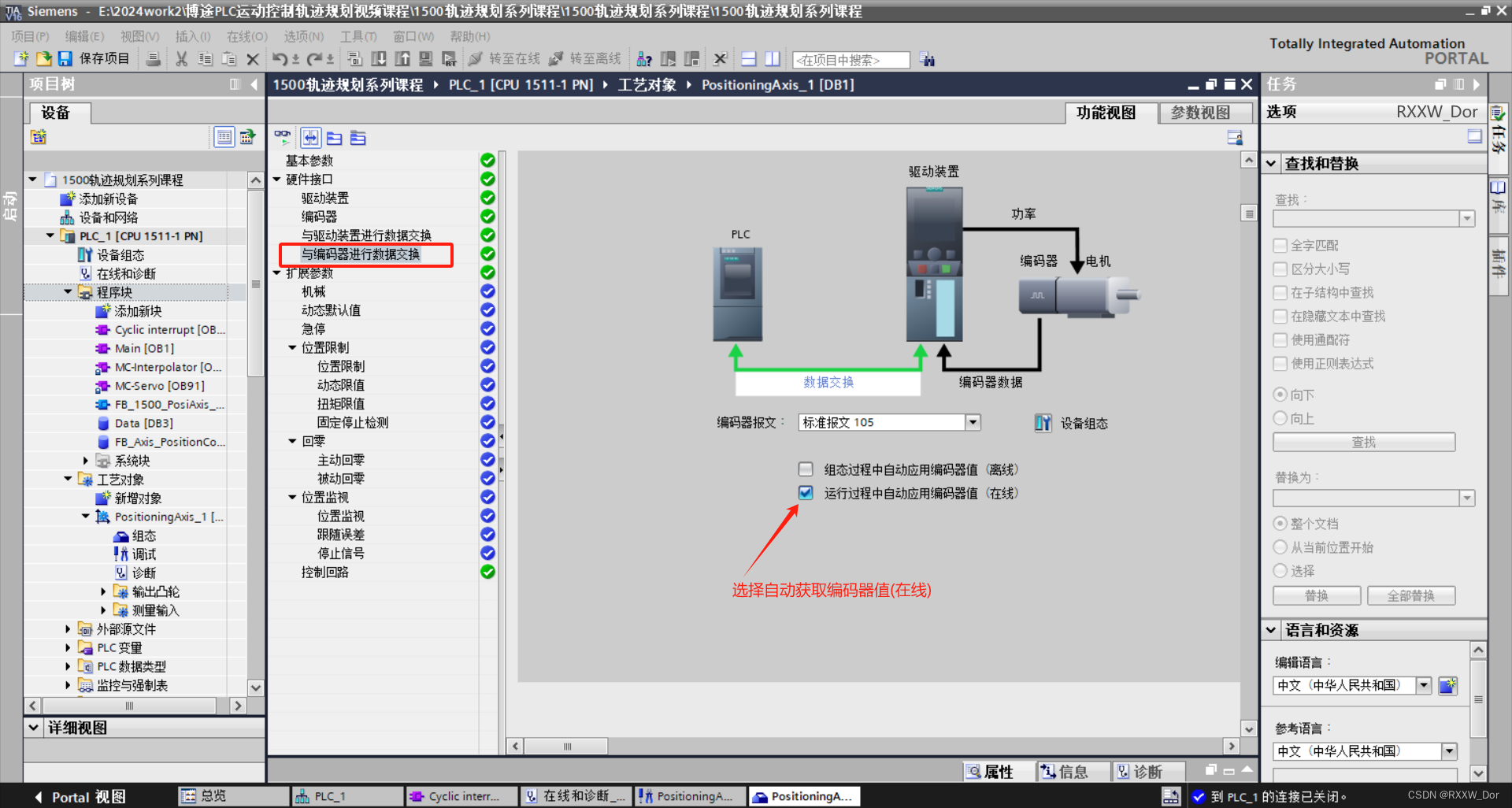Click the download to device icon
This screenshot has height=808, width=1512.
379,59
